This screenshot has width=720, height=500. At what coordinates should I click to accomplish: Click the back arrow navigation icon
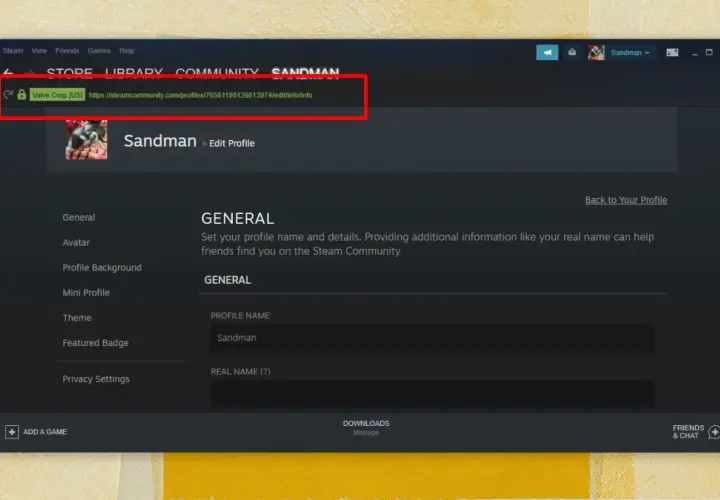8,73
